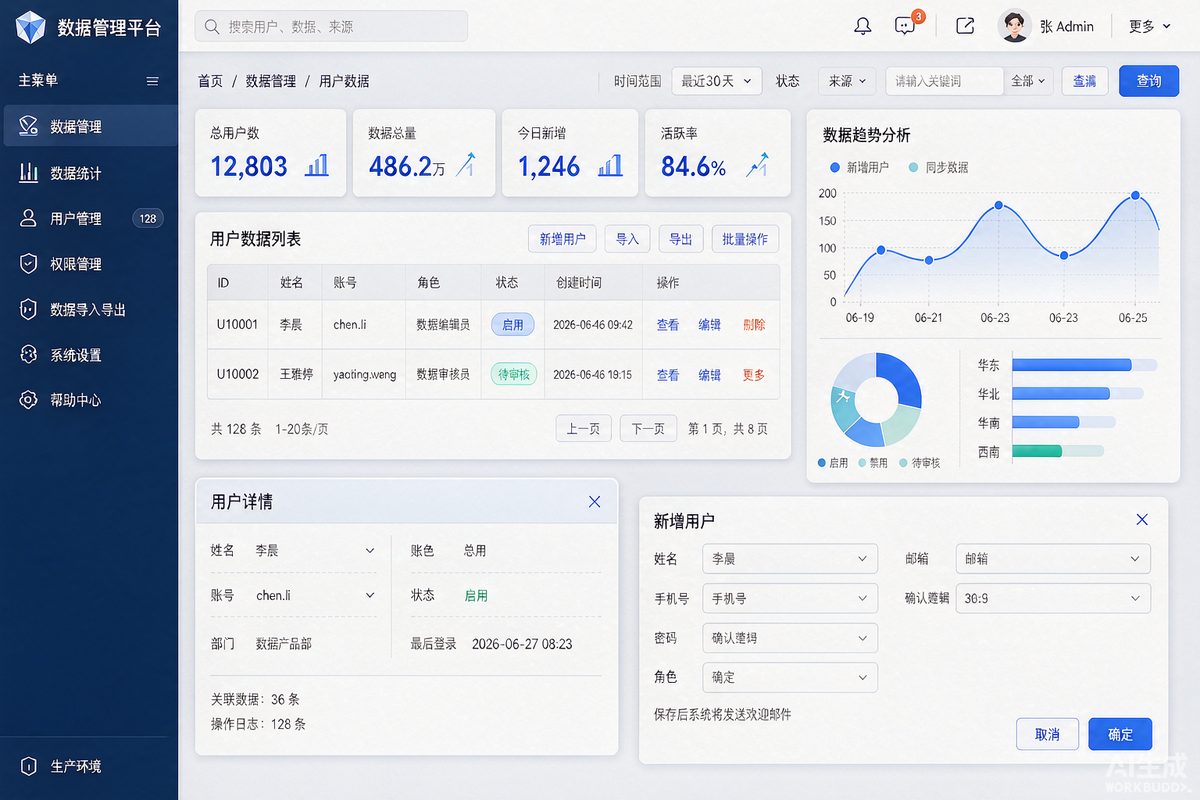Open messages with the 3 badge
This screenshot has height=800, width=1200.
coord(907,25)
